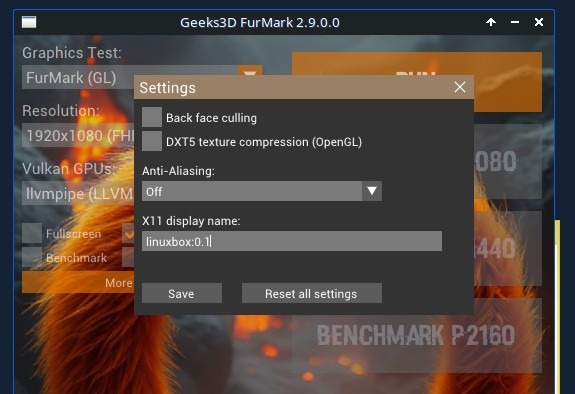The width and height of the screenshot is (575, 394).
Task: Close the FurMark window
Action: 539,22
